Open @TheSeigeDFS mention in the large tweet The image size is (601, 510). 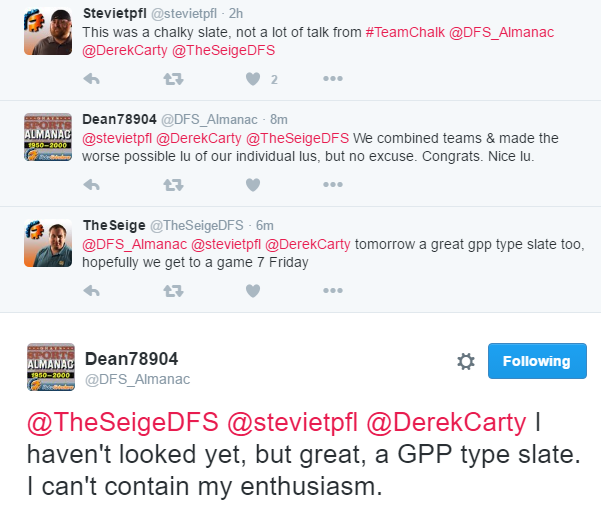tap(123, 422)
